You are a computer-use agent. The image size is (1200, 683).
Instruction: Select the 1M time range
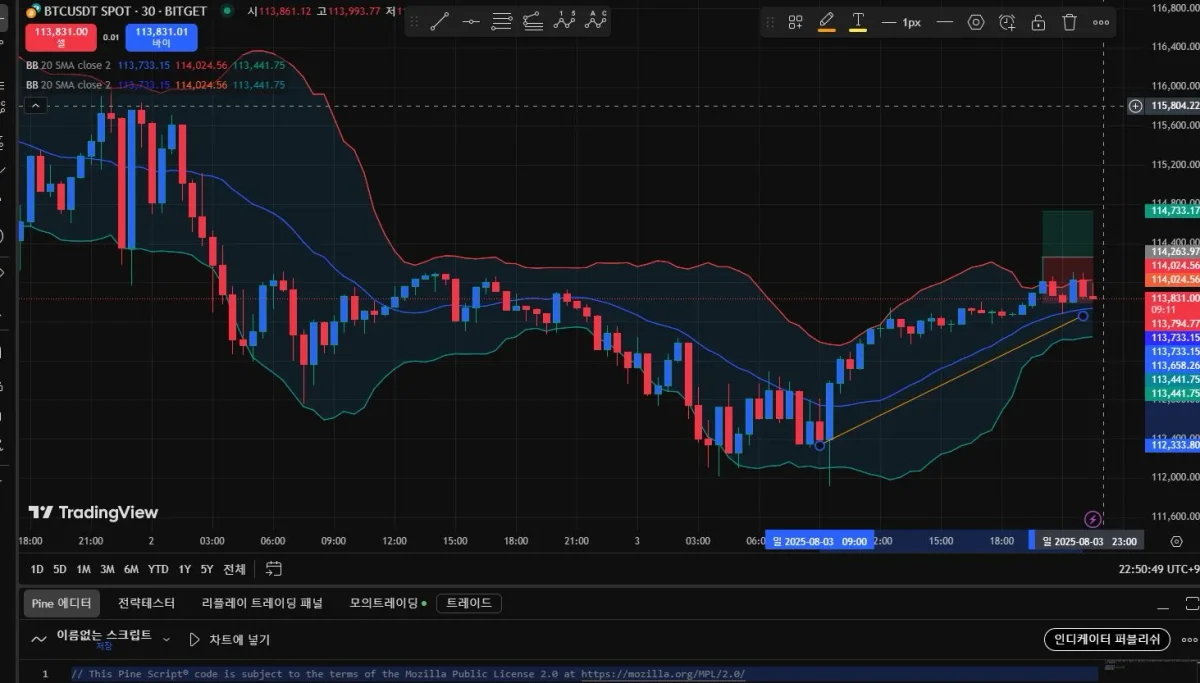(83, 569)
